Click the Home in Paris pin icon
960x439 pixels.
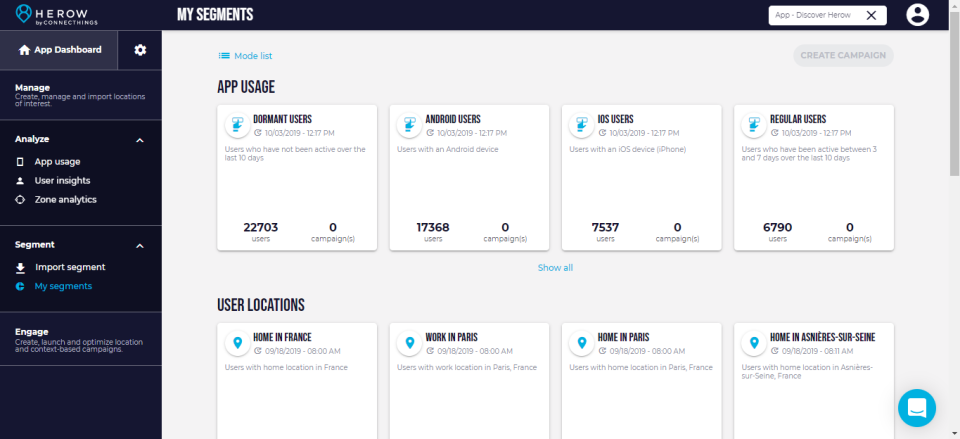[581, 343]
